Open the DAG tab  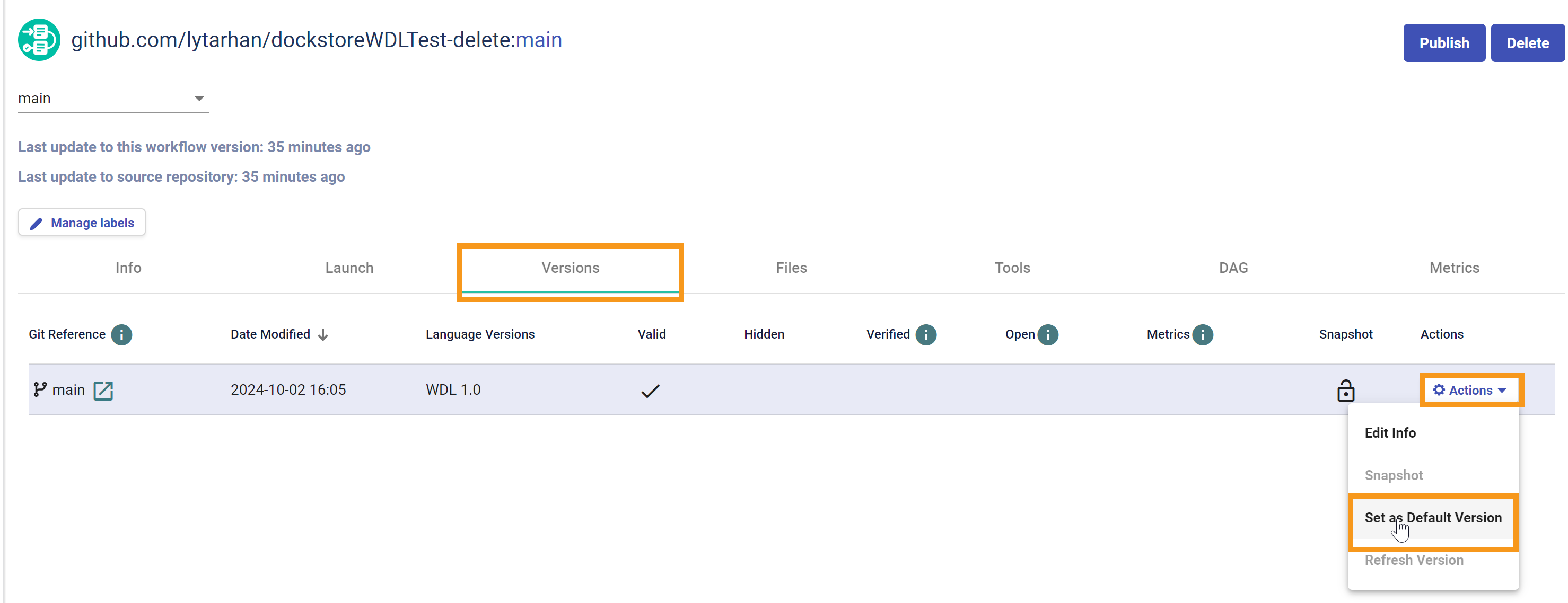(1233, 268)
